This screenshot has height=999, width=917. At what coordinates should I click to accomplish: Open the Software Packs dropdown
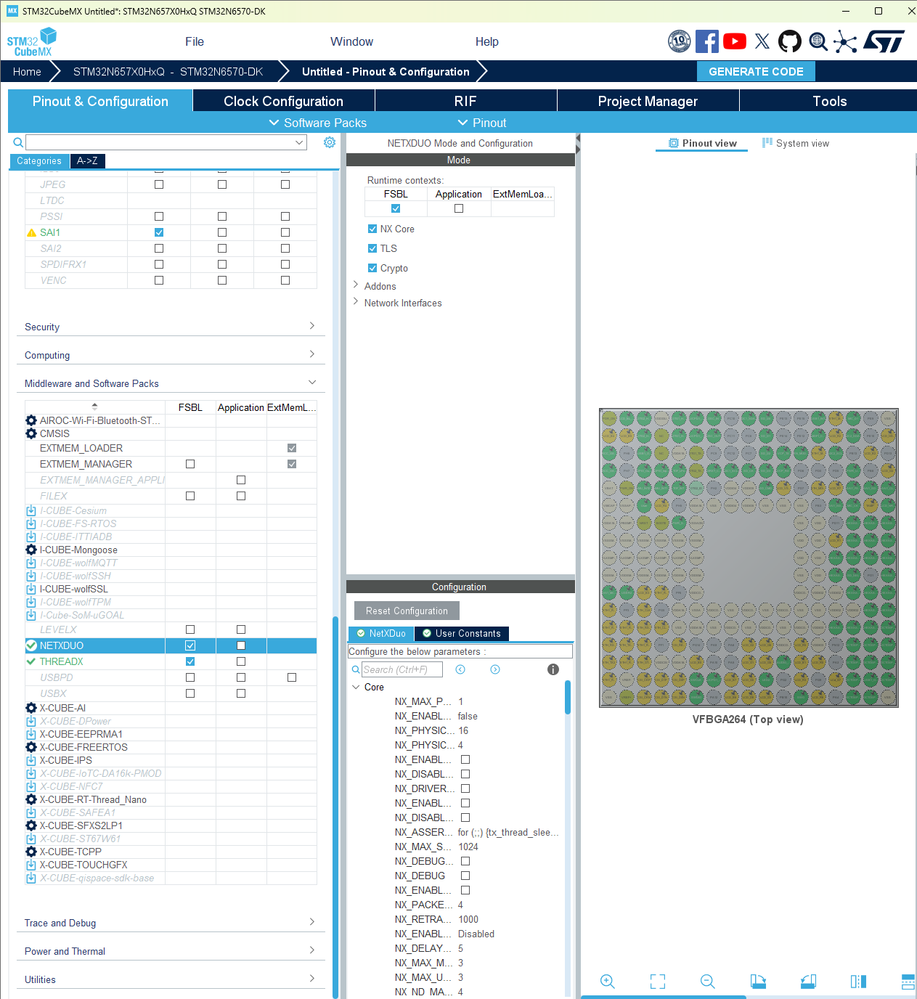[x=318, y=122]
